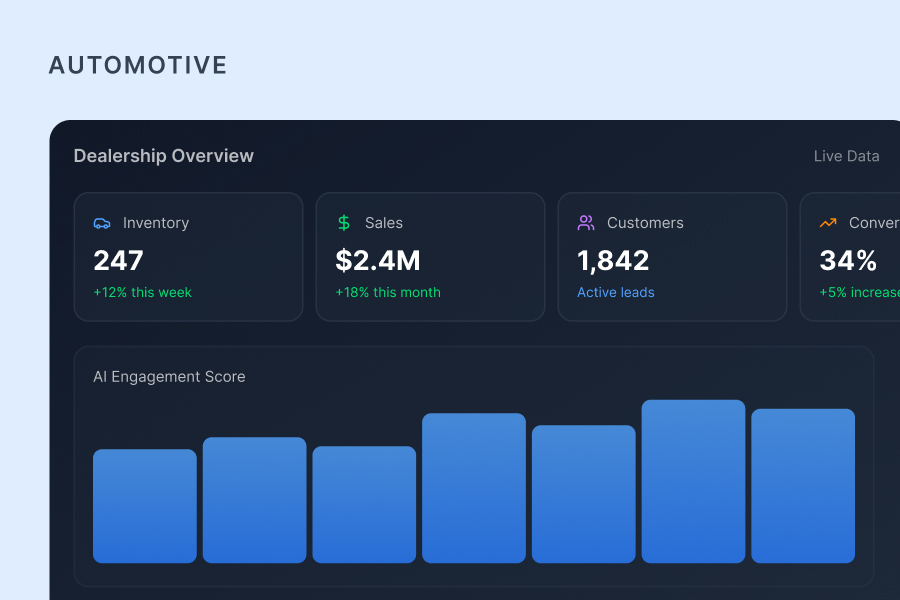Screen dimensions: 900x600
Task: Select the last bar in engagement chart
Action: pos(803,486)
